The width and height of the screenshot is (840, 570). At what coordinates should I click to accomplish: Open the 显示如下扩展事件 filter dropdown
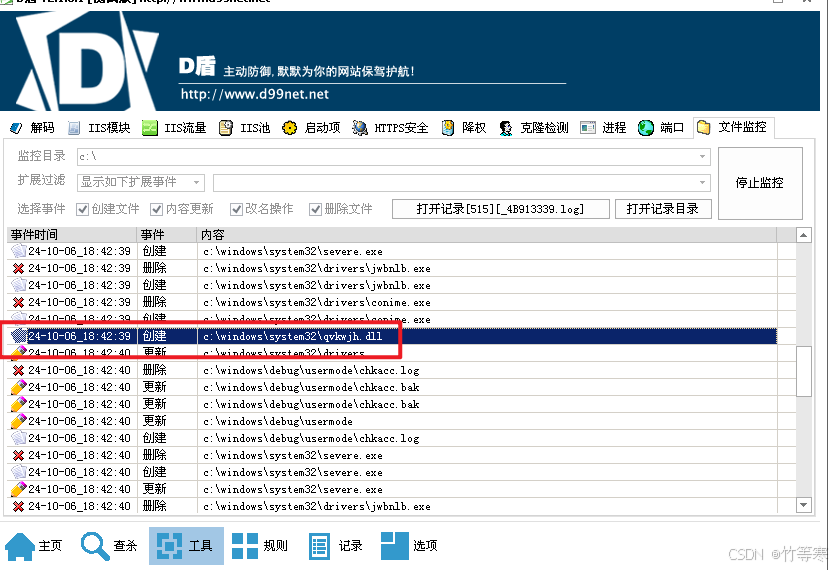point(140,183)
